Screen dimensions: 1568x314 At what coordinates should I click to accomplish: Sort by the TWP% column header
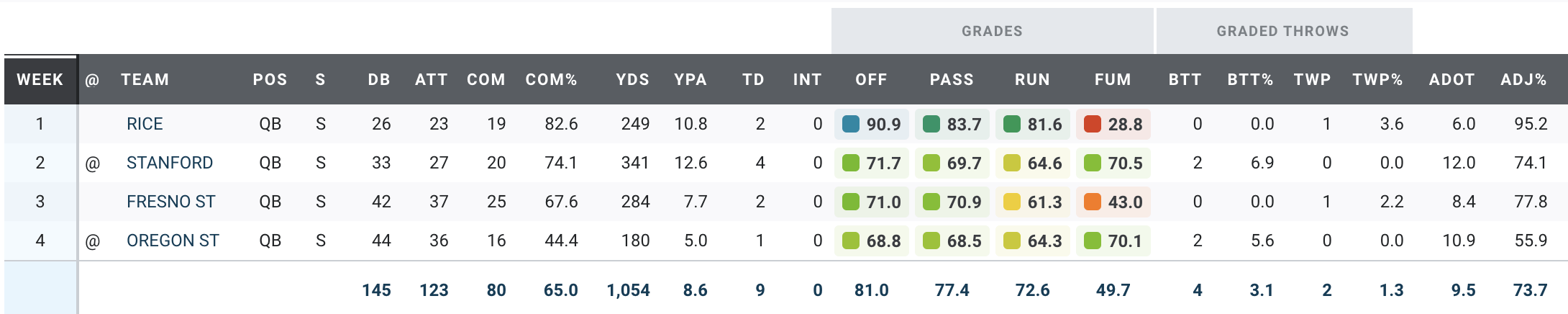1377,80
